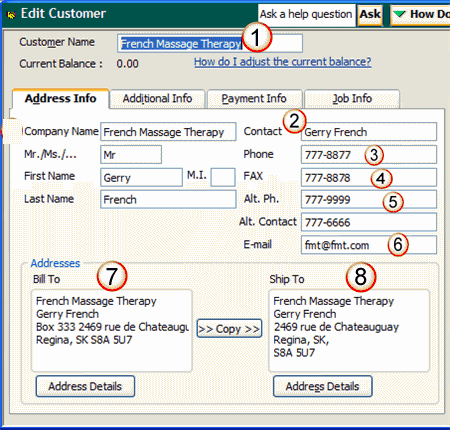Click the Company Name field

click(168, 132)
